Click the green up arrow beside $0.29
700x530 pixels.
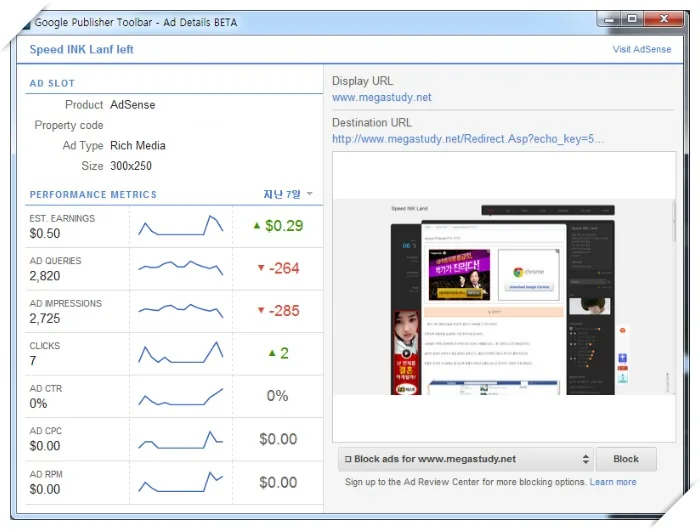[257, 225]
